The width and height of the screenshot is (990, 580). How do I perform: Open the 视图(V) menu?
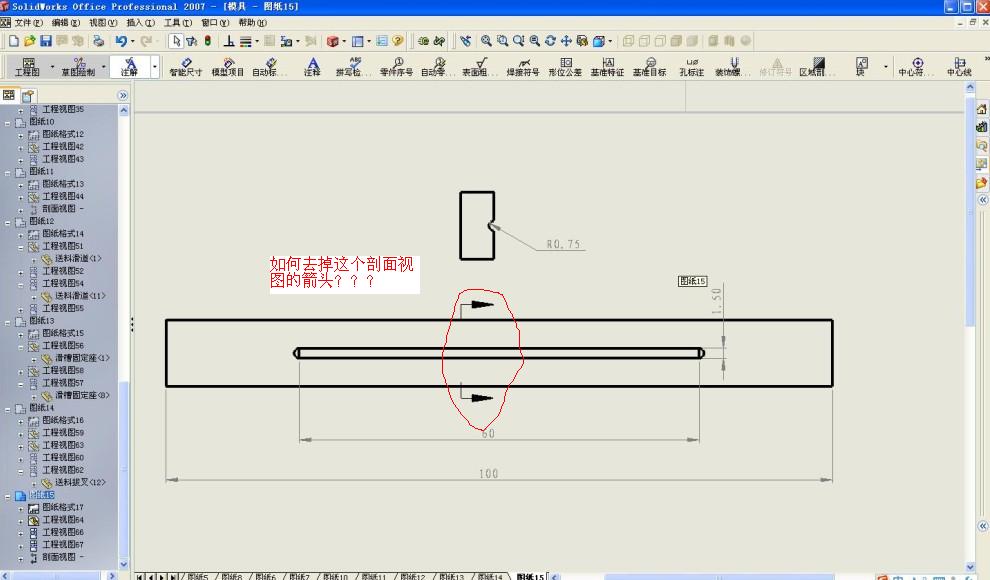(103, 23)
